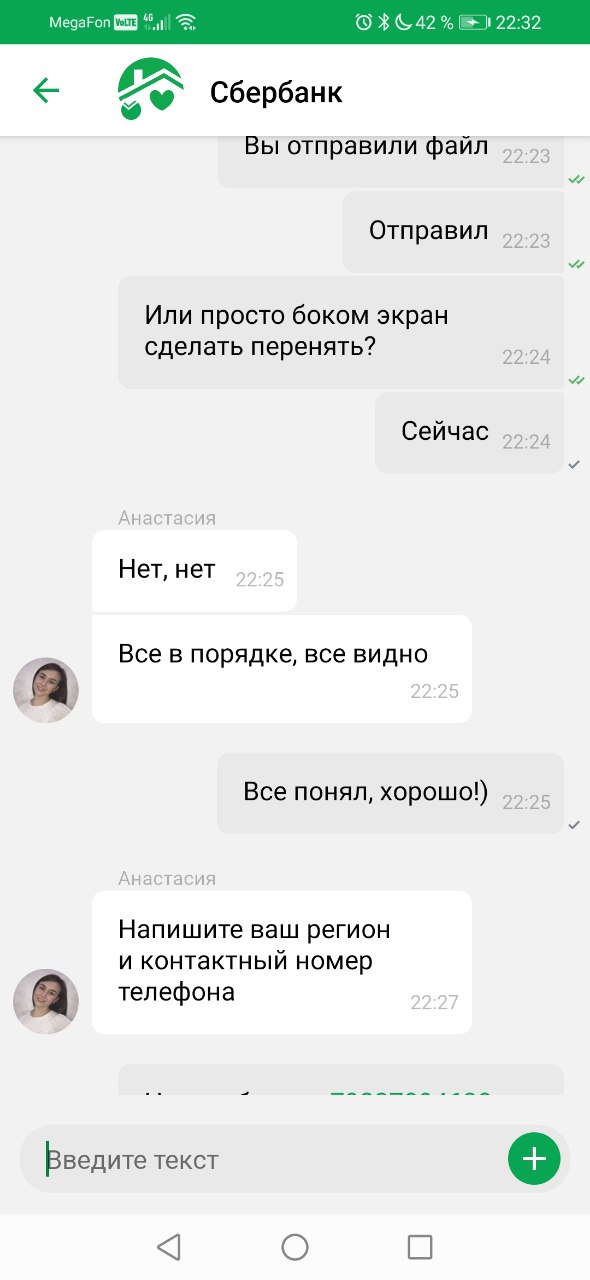The width and height of the screenshot is (590, 1280).
Task: Tap the Android recent apps square button
Action: [x=420, y=1246]
